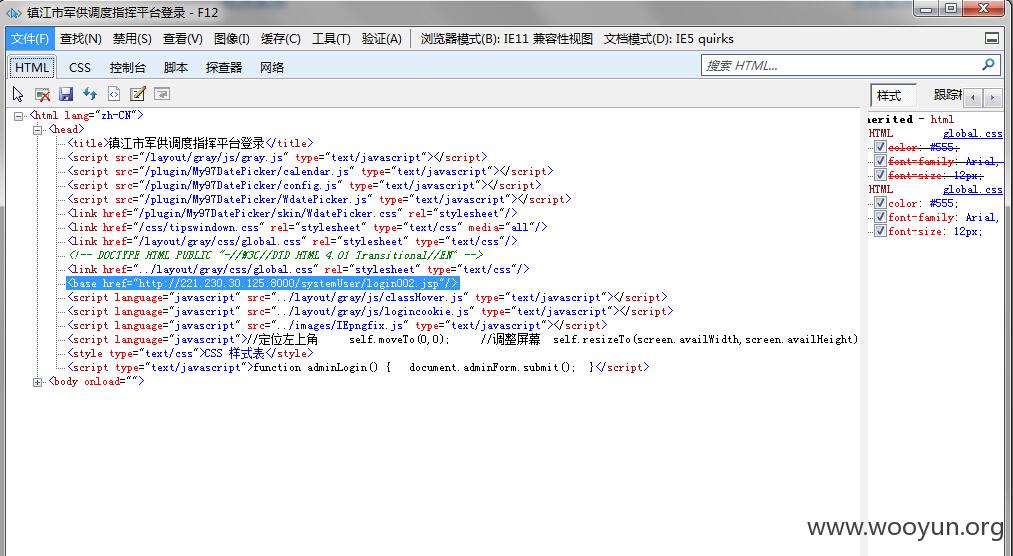Viewport: 1013px width, 556px height.
Task: Save the HTML with the floppy disk icon
Action: tap(66, 94)
